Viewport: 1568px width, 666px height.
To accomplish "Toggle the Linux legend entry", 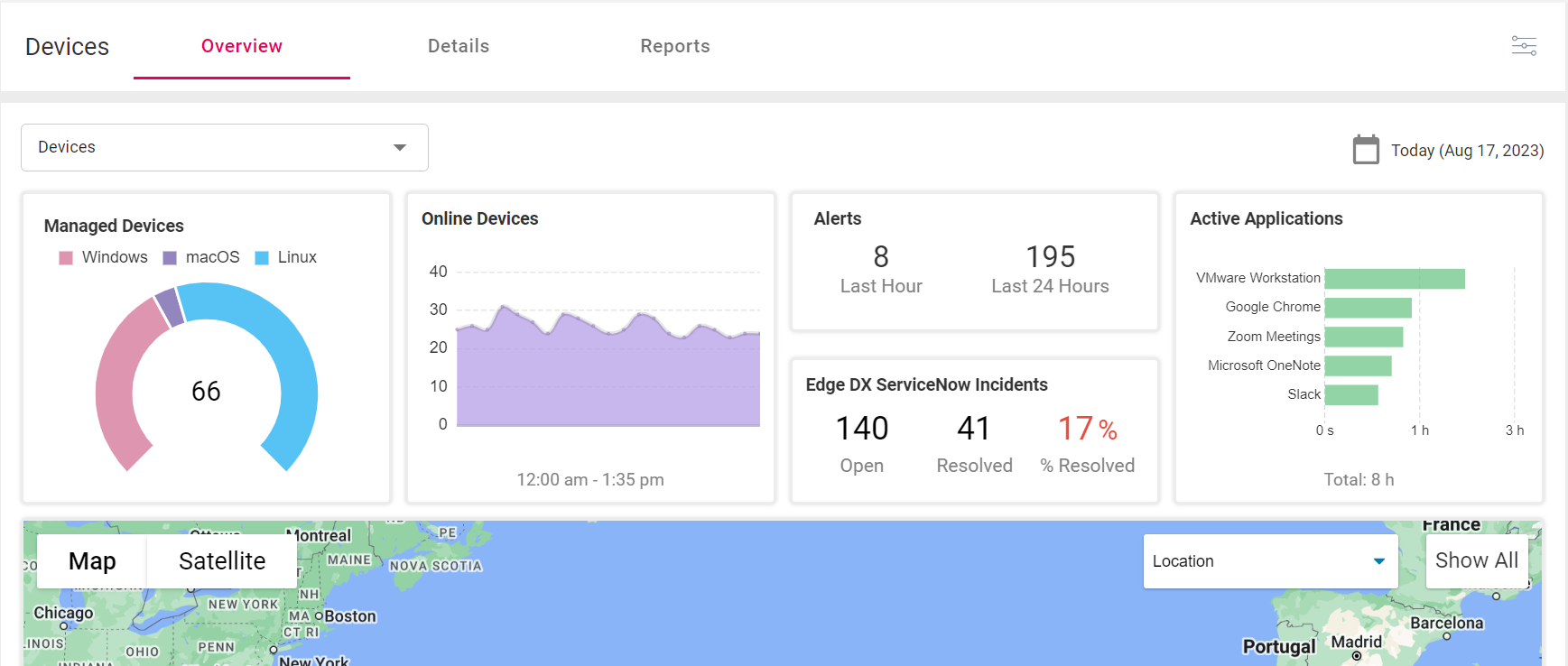I will [x=286, y=257].
